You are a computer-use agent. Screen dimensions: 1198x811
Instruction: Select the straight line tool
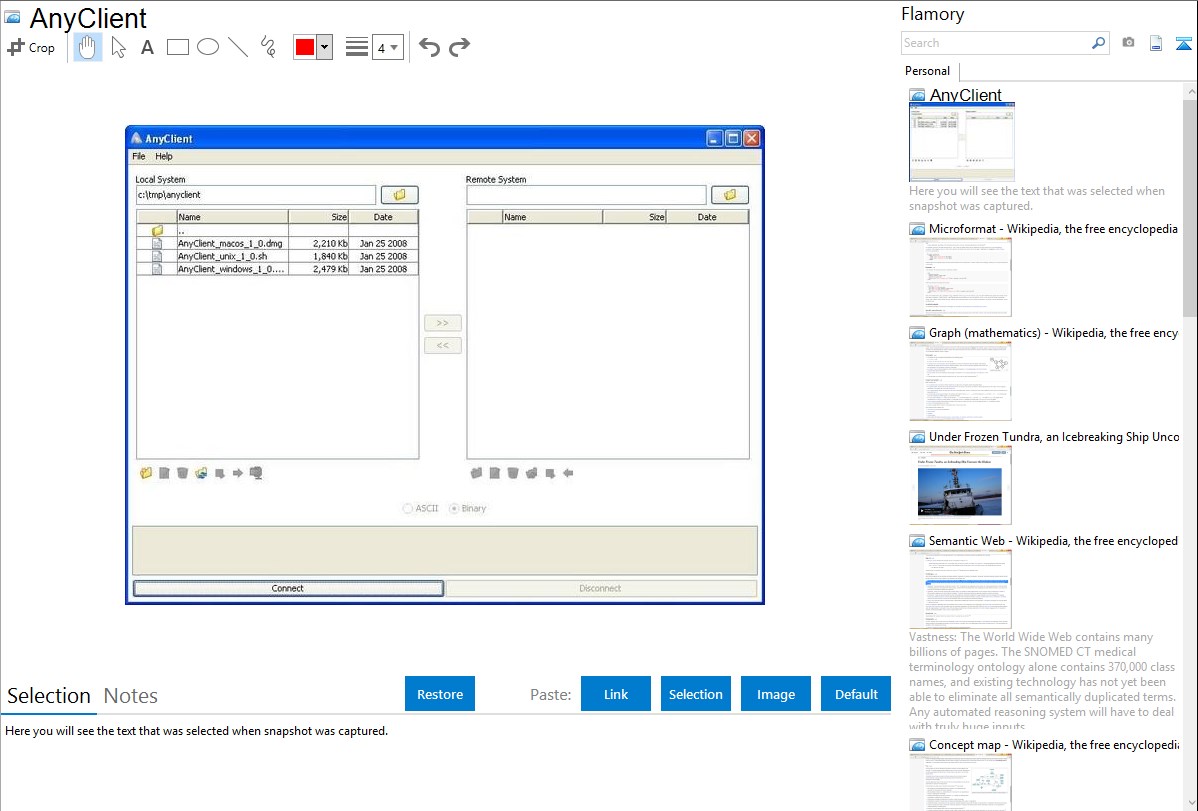(238, 47)
